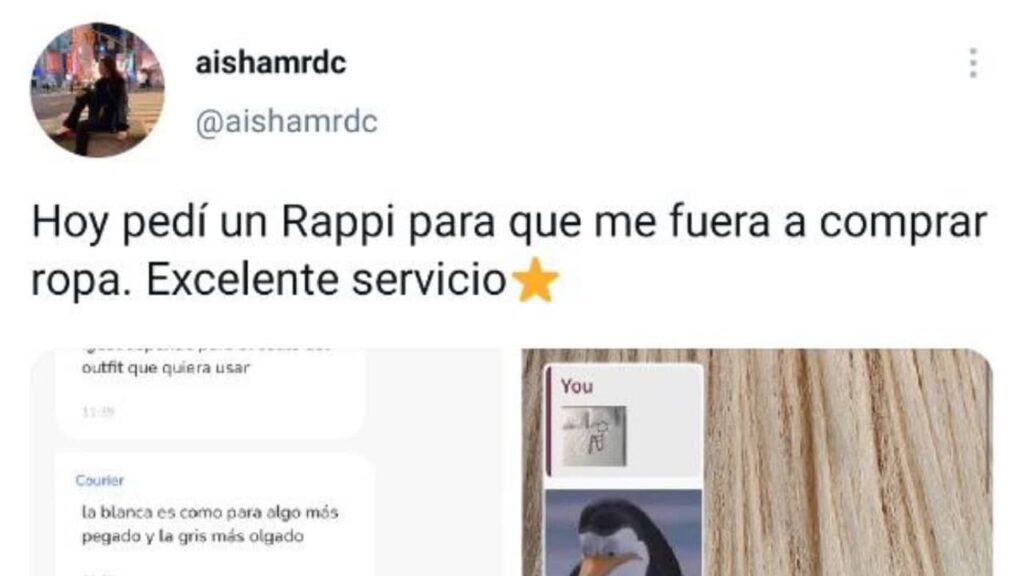
Task: Click the Courier label in the chat
Action: (x=99, y=481)
